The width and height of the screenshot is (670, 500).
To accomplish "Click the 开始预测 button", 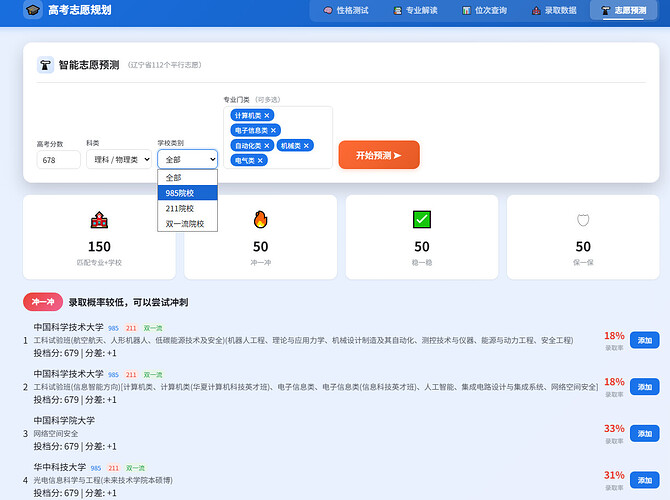I will click(x=379, y=155).
